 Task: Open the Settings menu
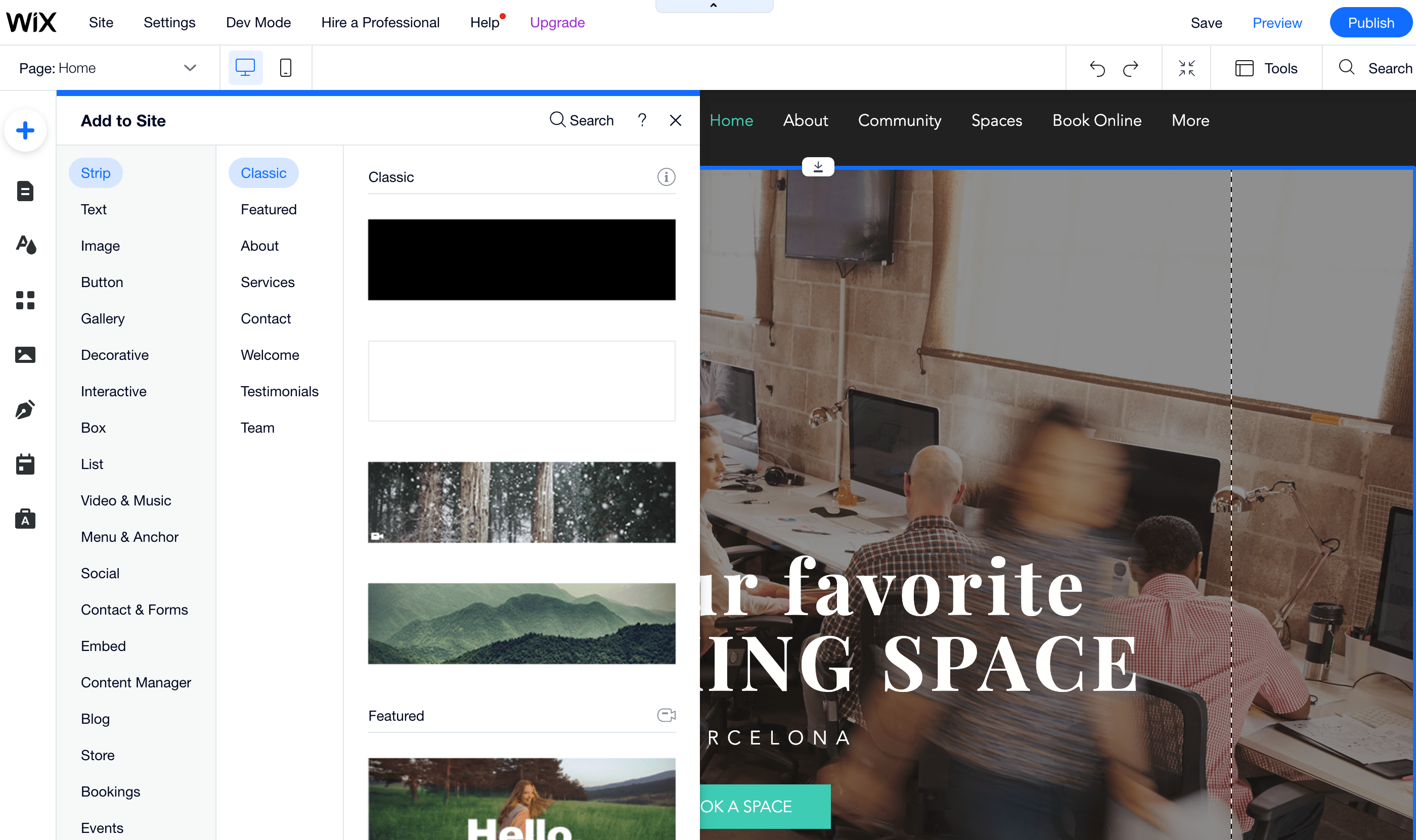point(169,23)
